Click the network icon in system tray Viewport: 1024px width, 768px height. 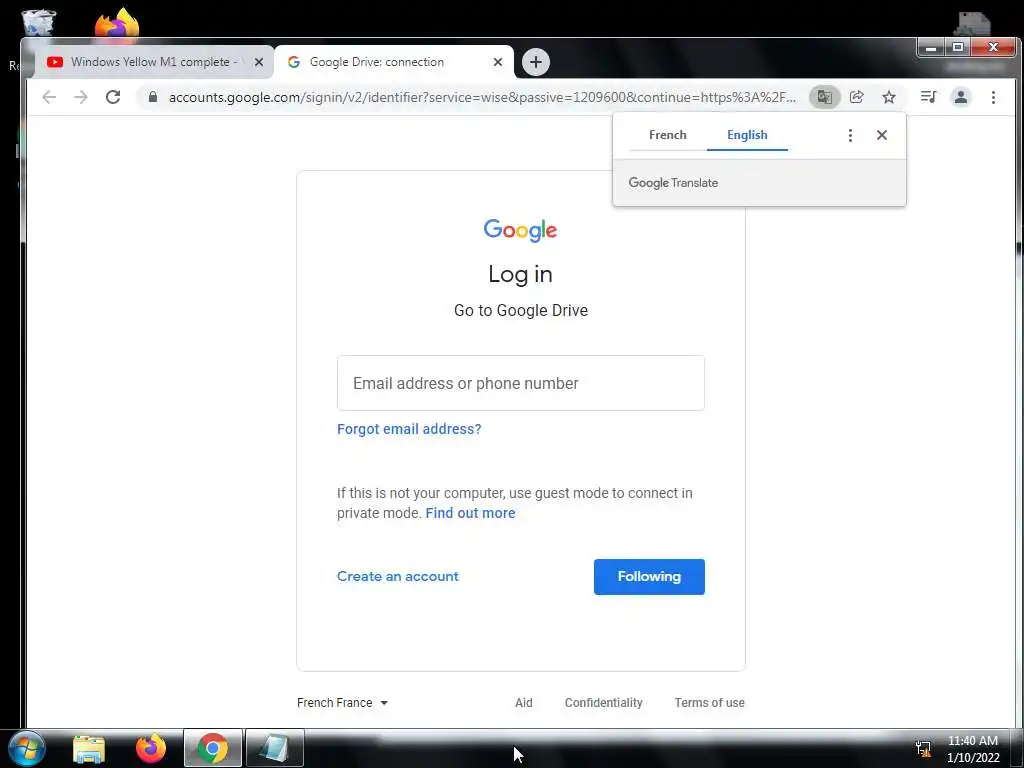pyautogui.click(x=923, y=749)
